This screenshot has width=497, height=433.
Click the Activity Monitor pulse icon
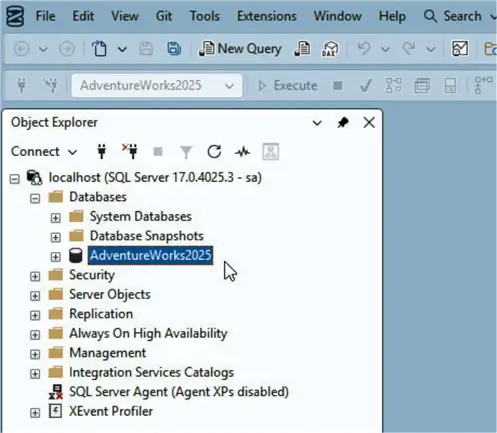(242, 152)
